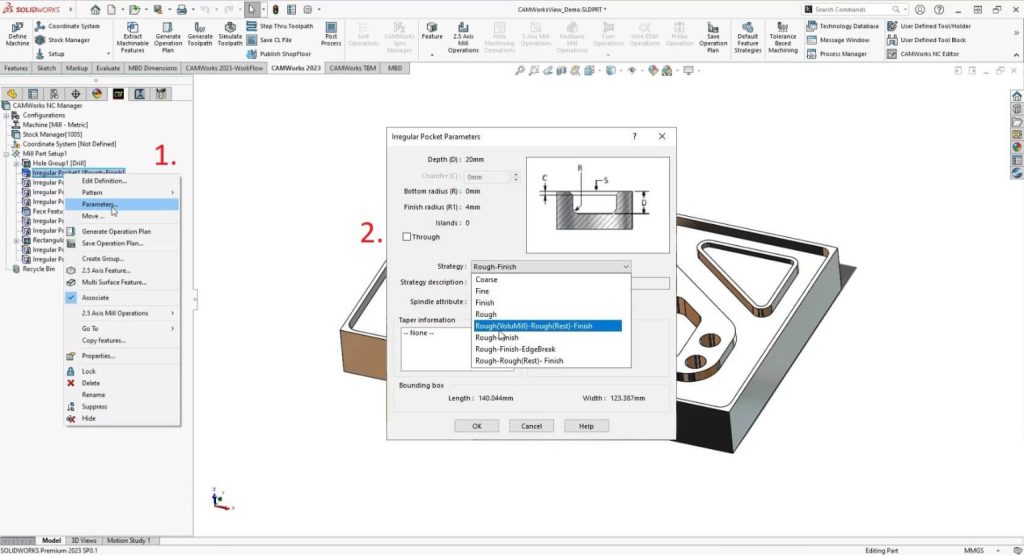This screenshot has height=555, width=1024.
Task: Open the Strategy dropdown
Action: click(551, 266)
